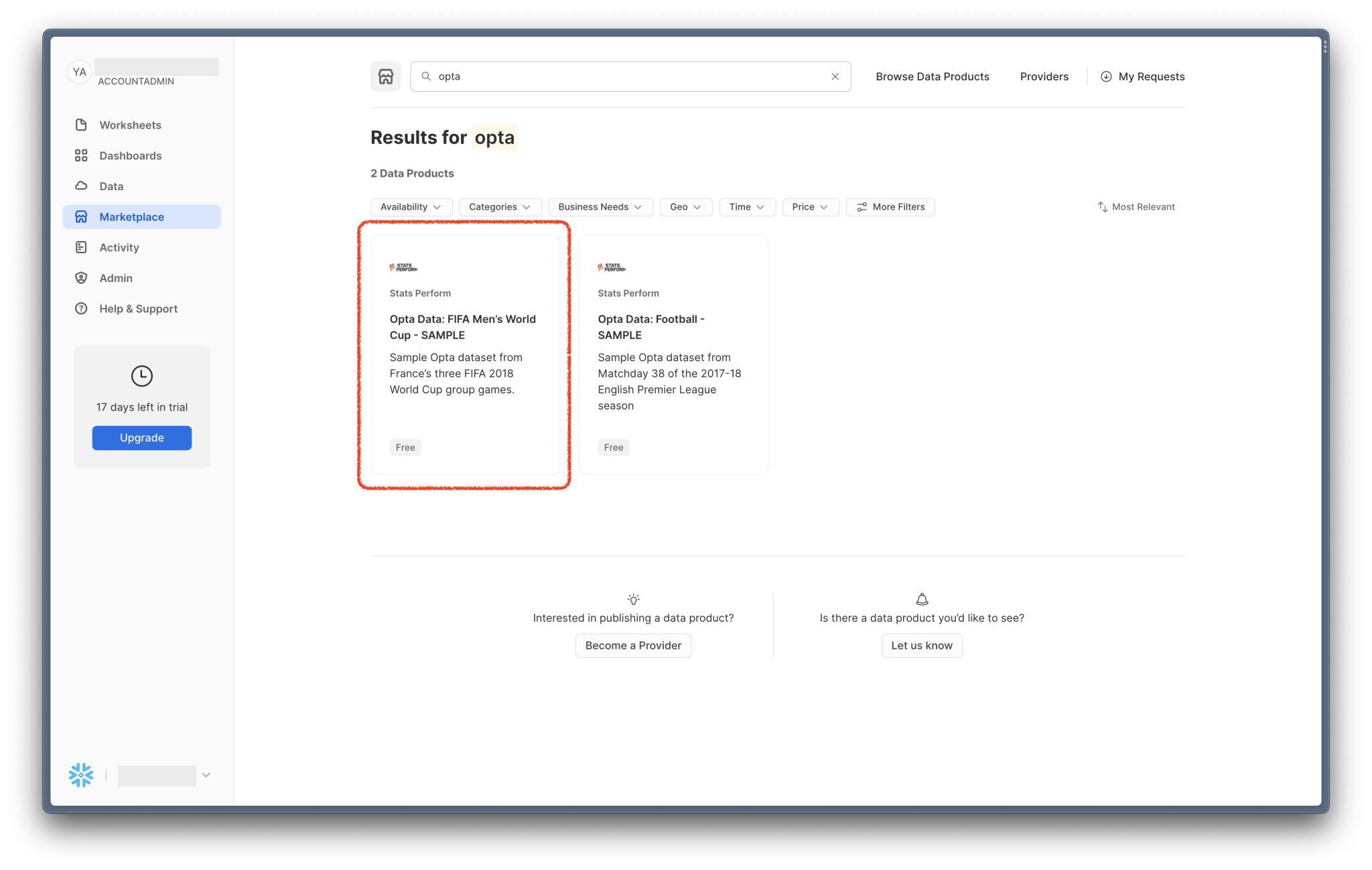Change sort order from Most Relevant

[1136, 207]
